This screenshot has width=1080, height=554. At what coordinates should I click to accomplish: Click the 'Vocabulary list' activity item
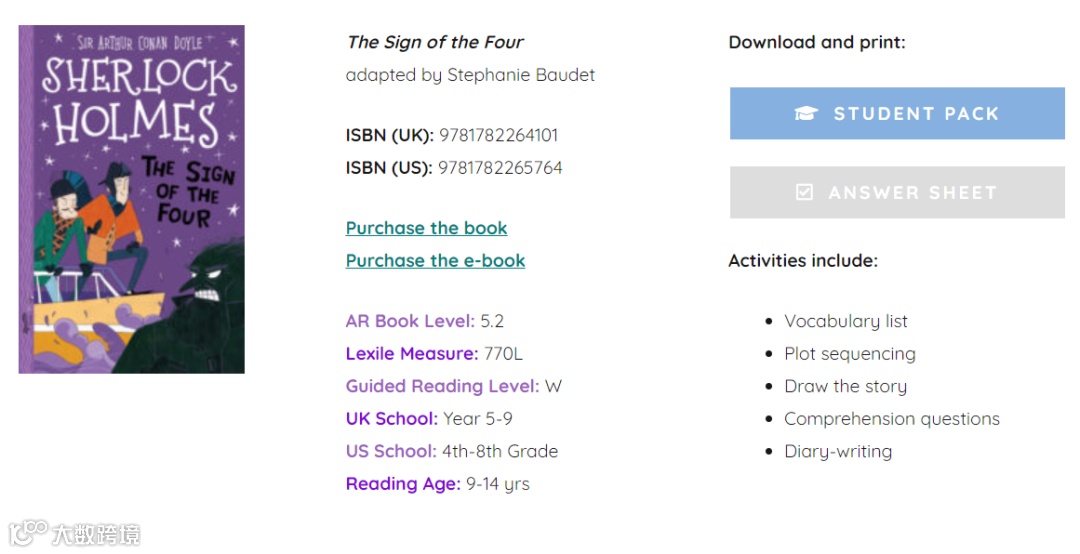846,321
